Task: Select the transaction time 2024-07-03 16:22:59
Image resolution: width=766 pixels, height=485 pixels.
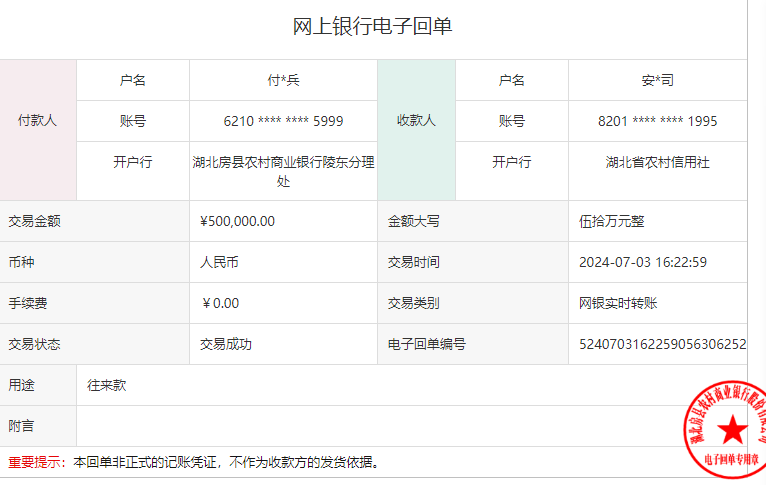Action: (x=643, y=262)
